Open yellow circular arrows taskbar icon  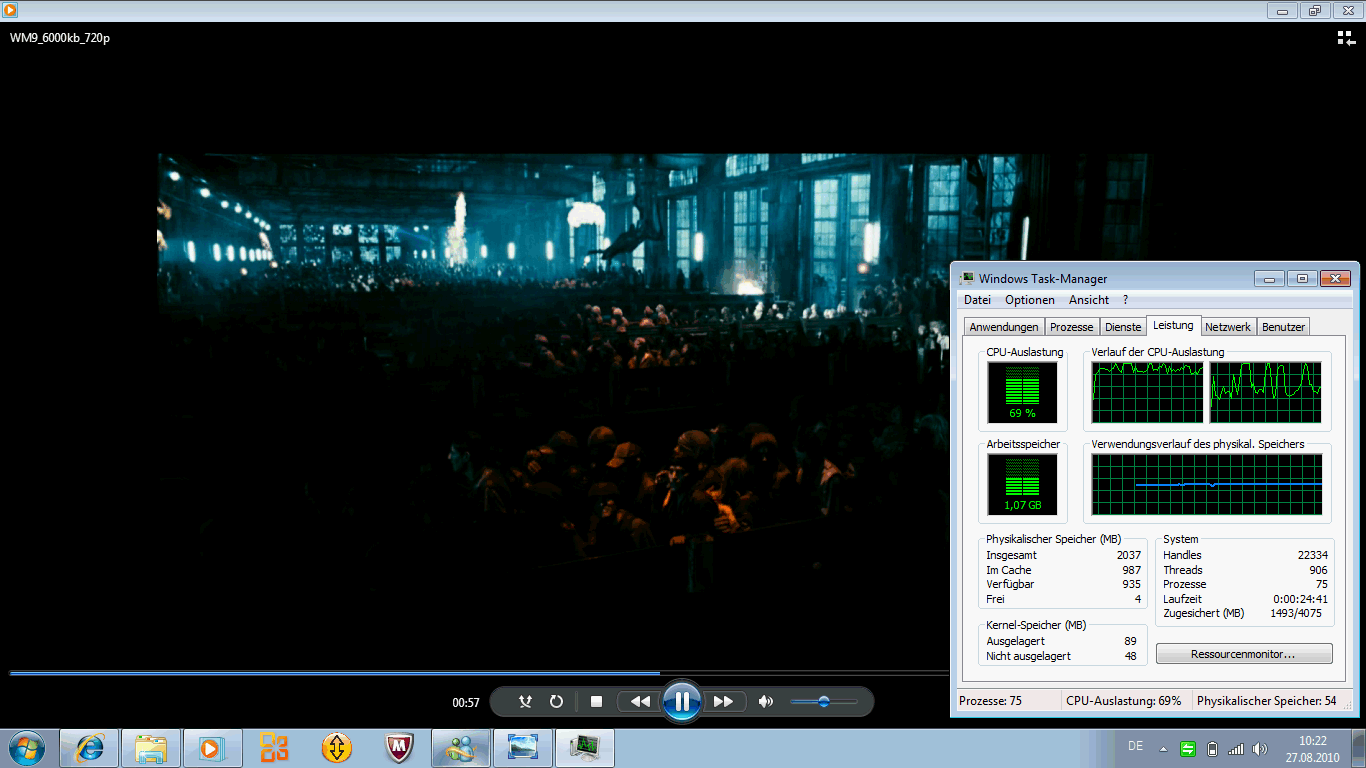tap(337, 748)
